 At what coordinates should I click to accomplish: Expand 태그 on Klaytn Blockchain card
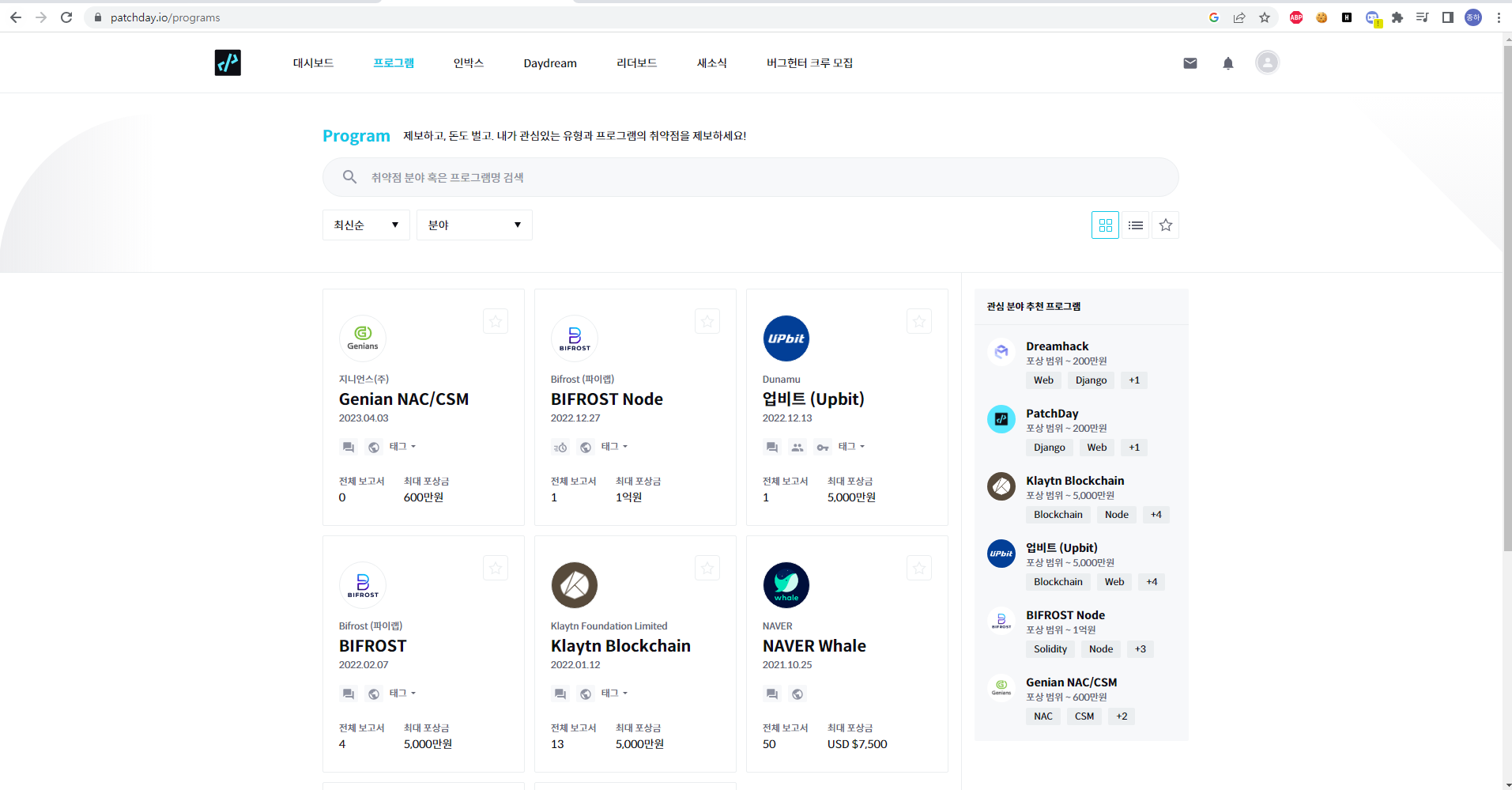pos(614,694)
